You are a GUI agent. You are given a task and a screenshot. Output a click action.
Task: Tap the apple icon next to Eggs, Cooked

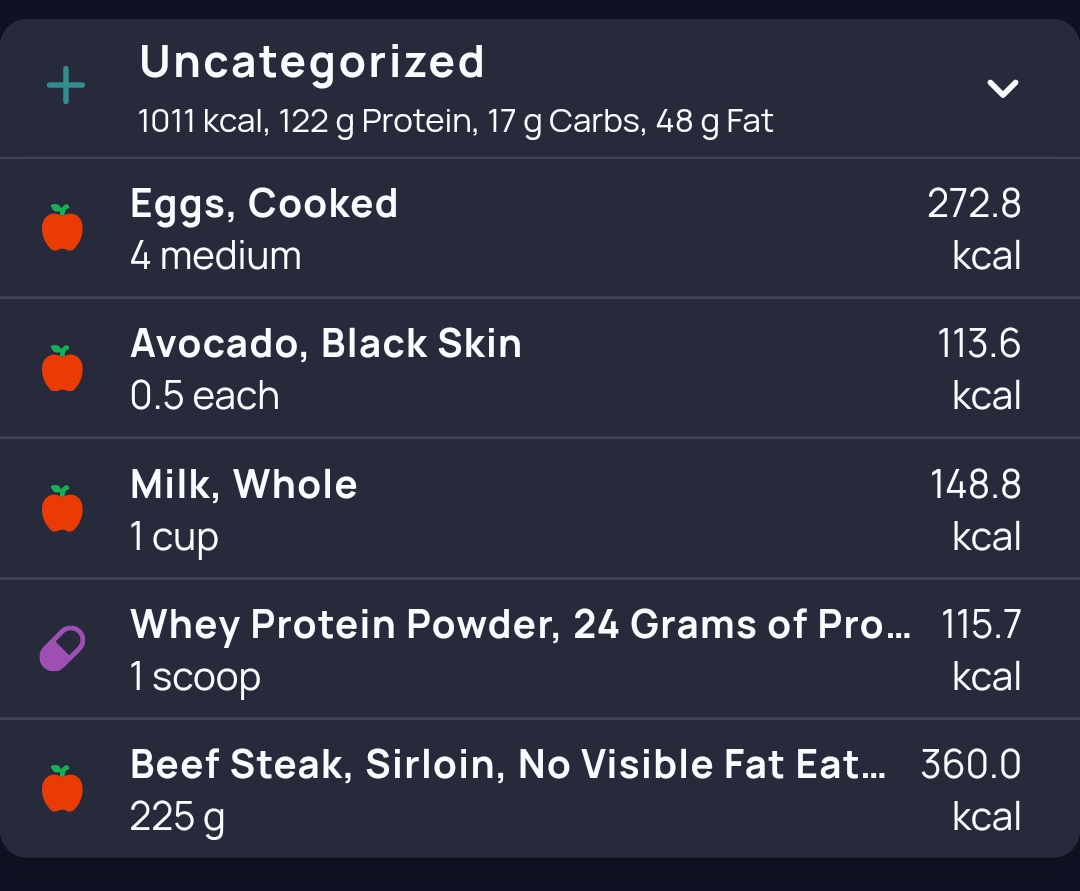[62, 227]
